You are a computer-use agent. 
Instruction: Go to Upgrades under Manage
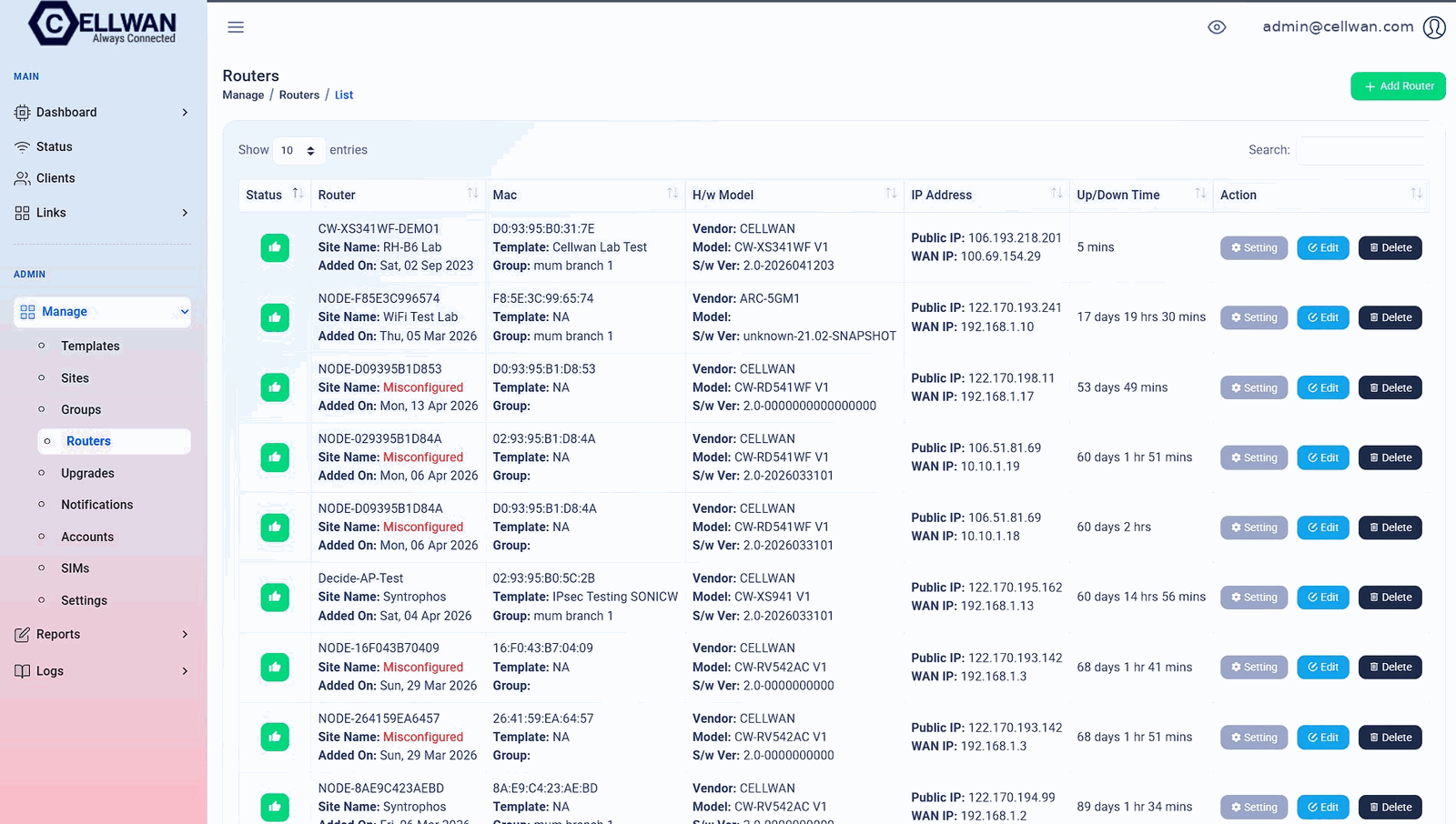click(87, 474)
